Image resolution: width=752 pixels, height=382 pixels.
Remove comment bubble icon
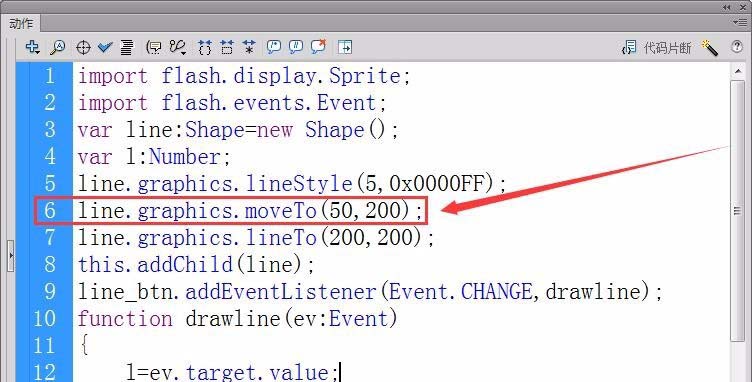tap(318, 46)
